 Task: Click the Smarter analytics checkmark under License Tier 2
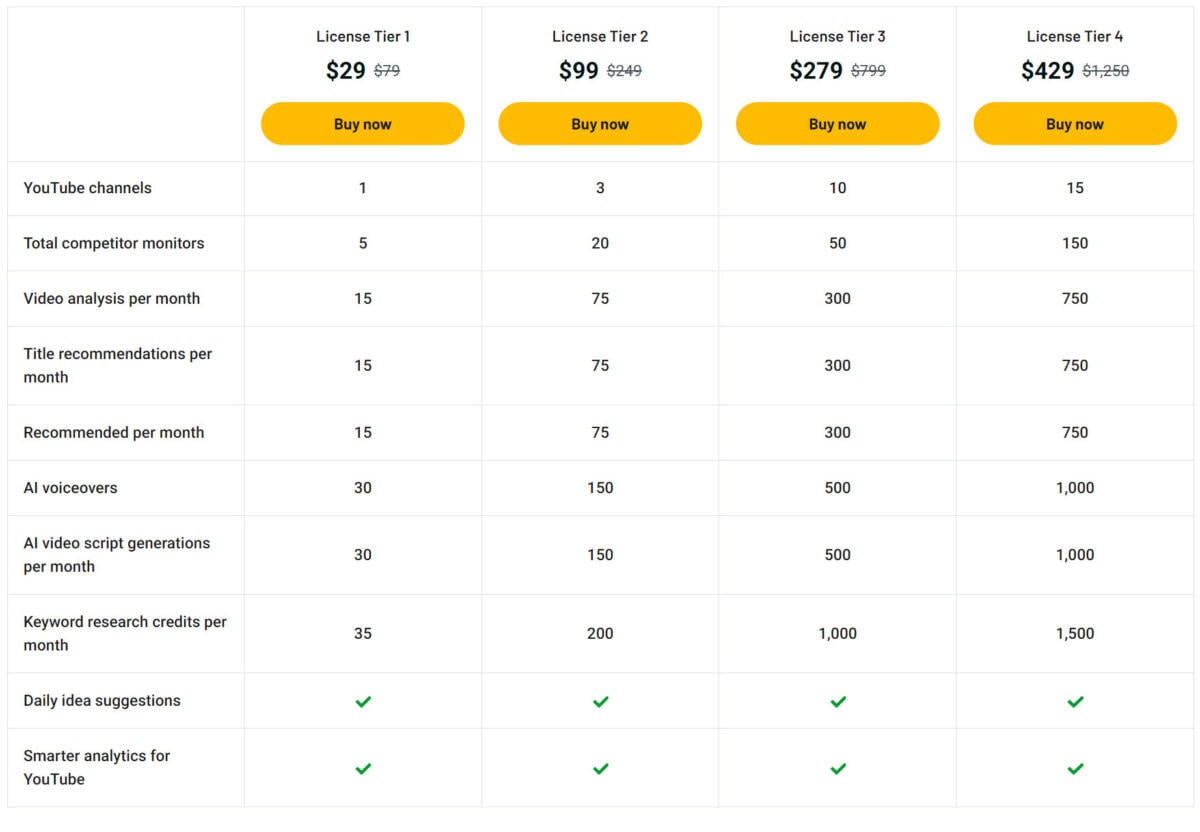point(600,768)
